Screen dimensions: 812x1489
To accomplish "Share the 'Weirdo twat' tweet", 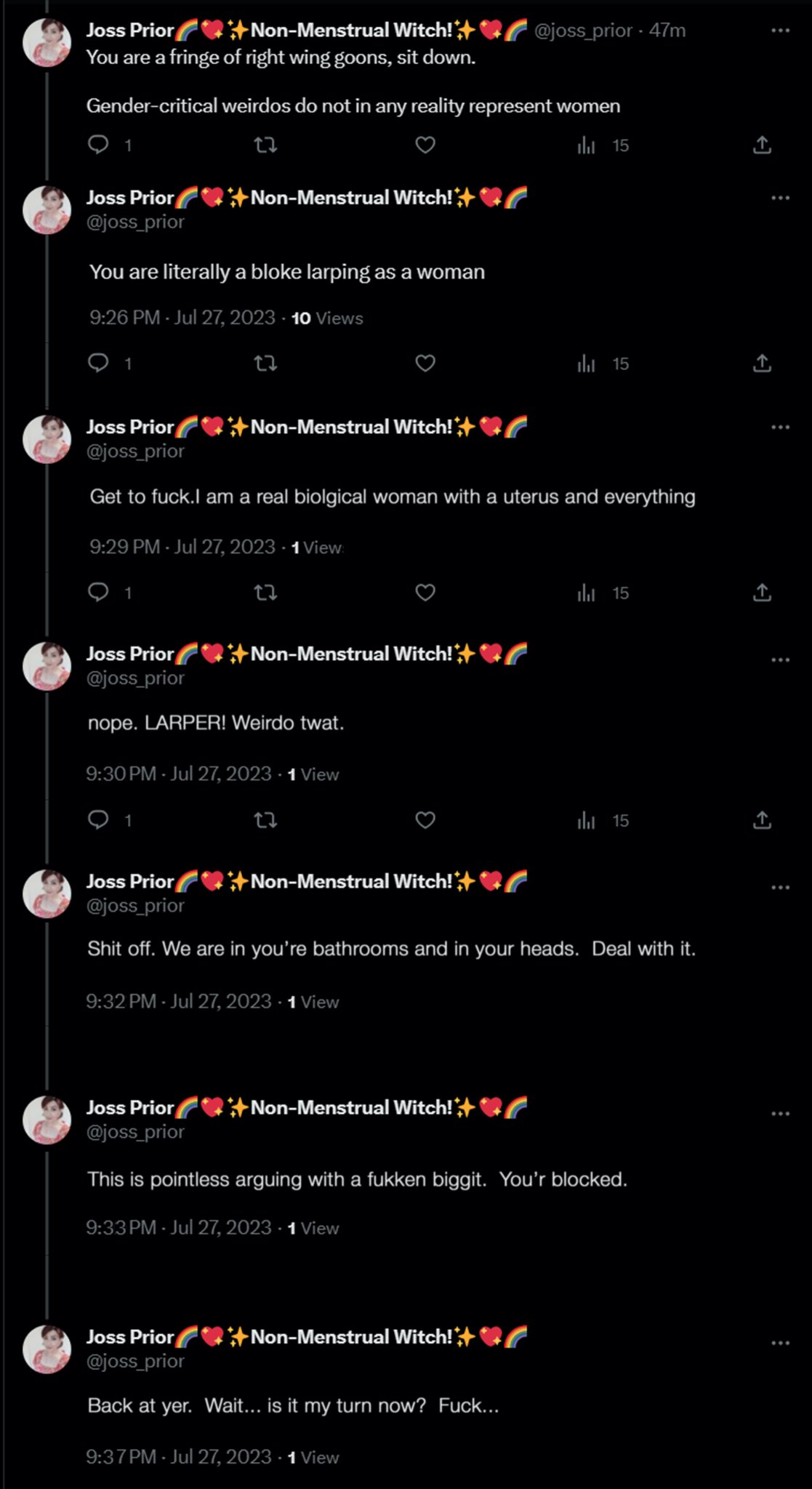I will [762, 820].
